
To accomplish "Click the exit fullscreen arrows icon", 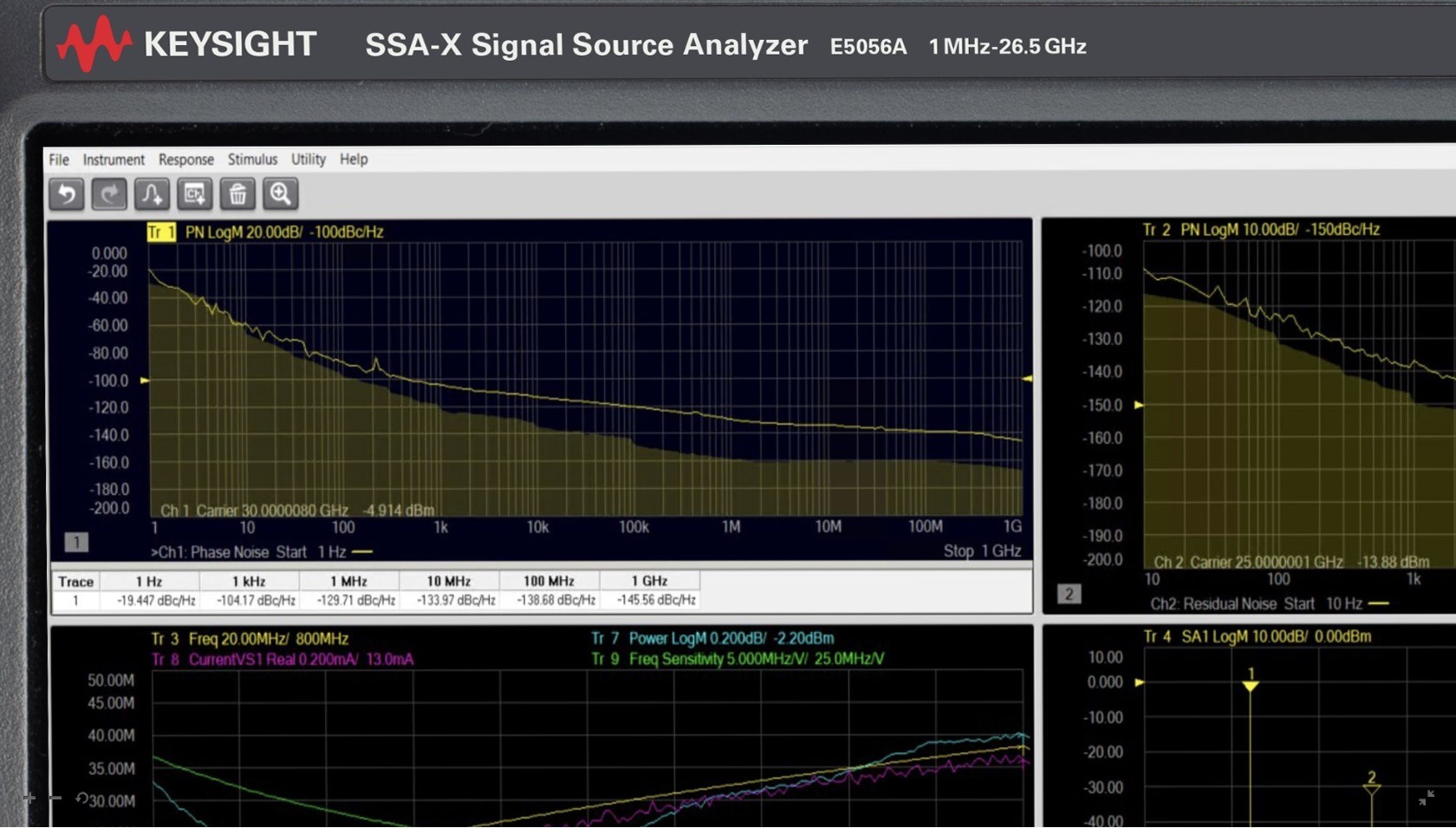I will pyautogui.click(x=1426, y=798).
